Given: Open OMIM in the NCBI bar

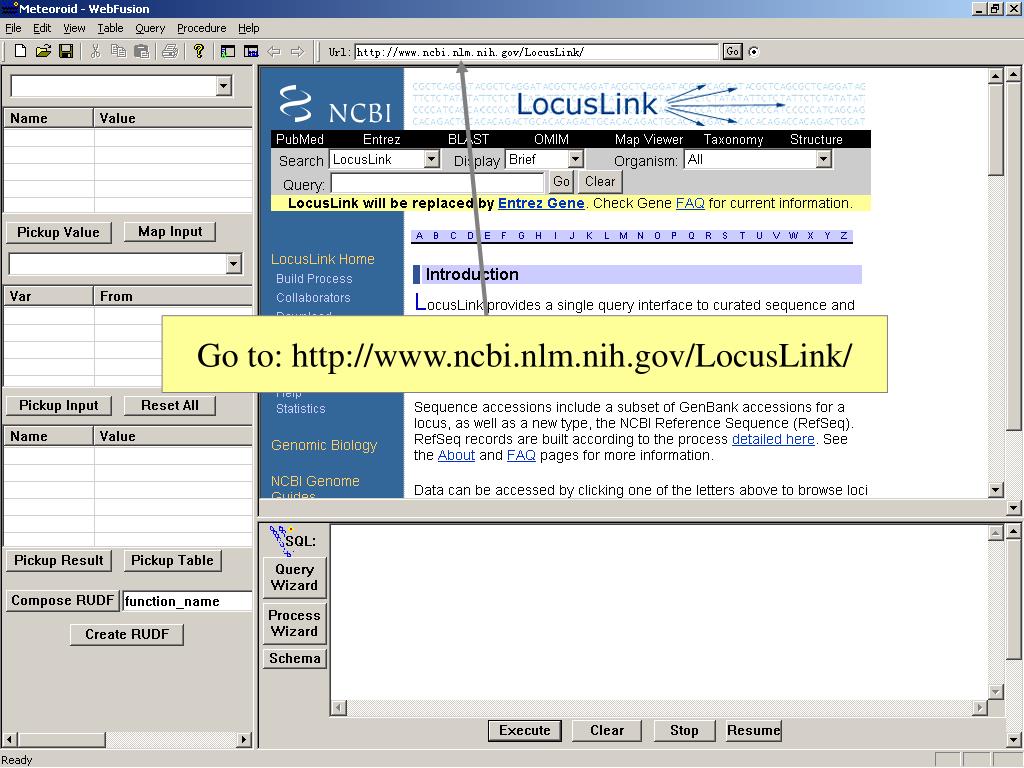Looking at the screenshot, I should [x=551, y=139].
